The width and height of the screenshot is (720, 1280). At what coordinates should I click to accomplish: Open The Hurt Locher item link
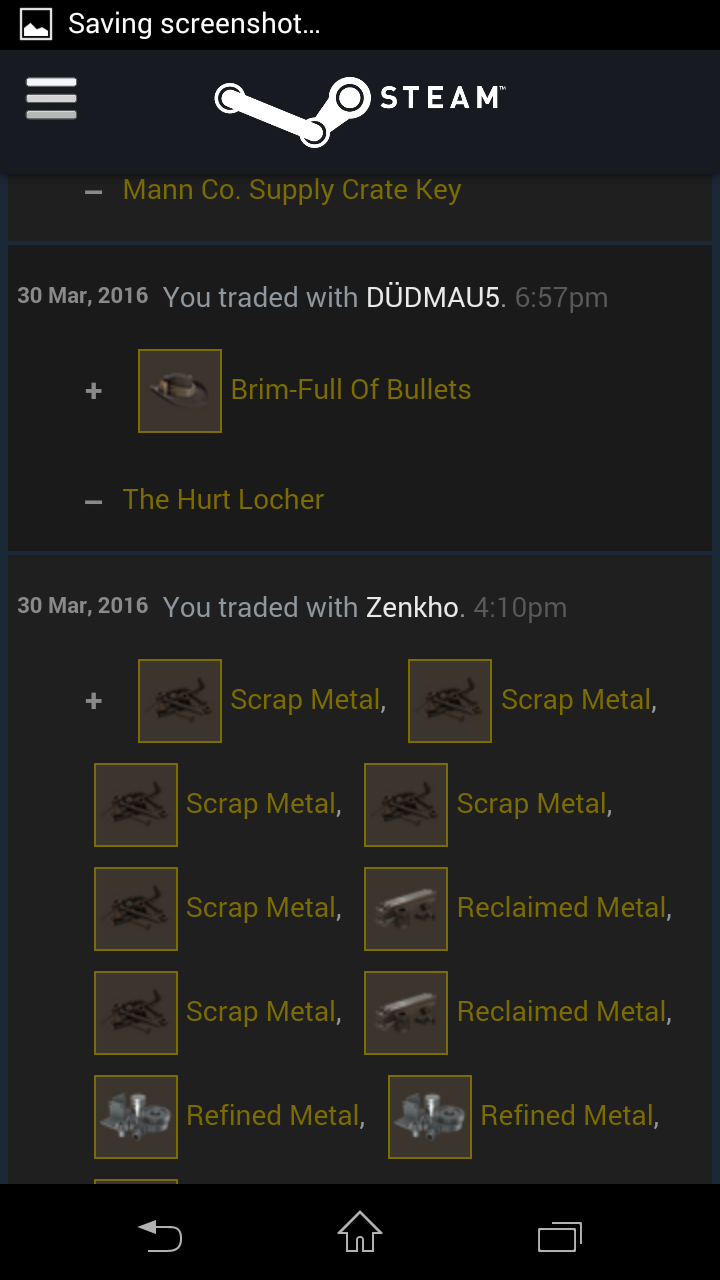223,500
